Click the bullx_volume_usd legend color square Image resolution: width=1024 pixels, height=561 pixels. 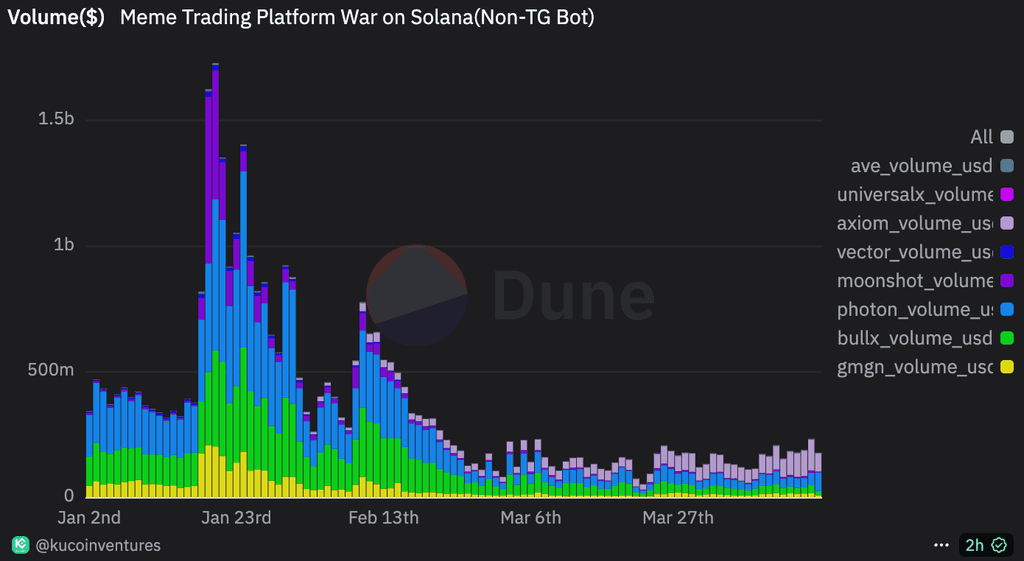1007,338
